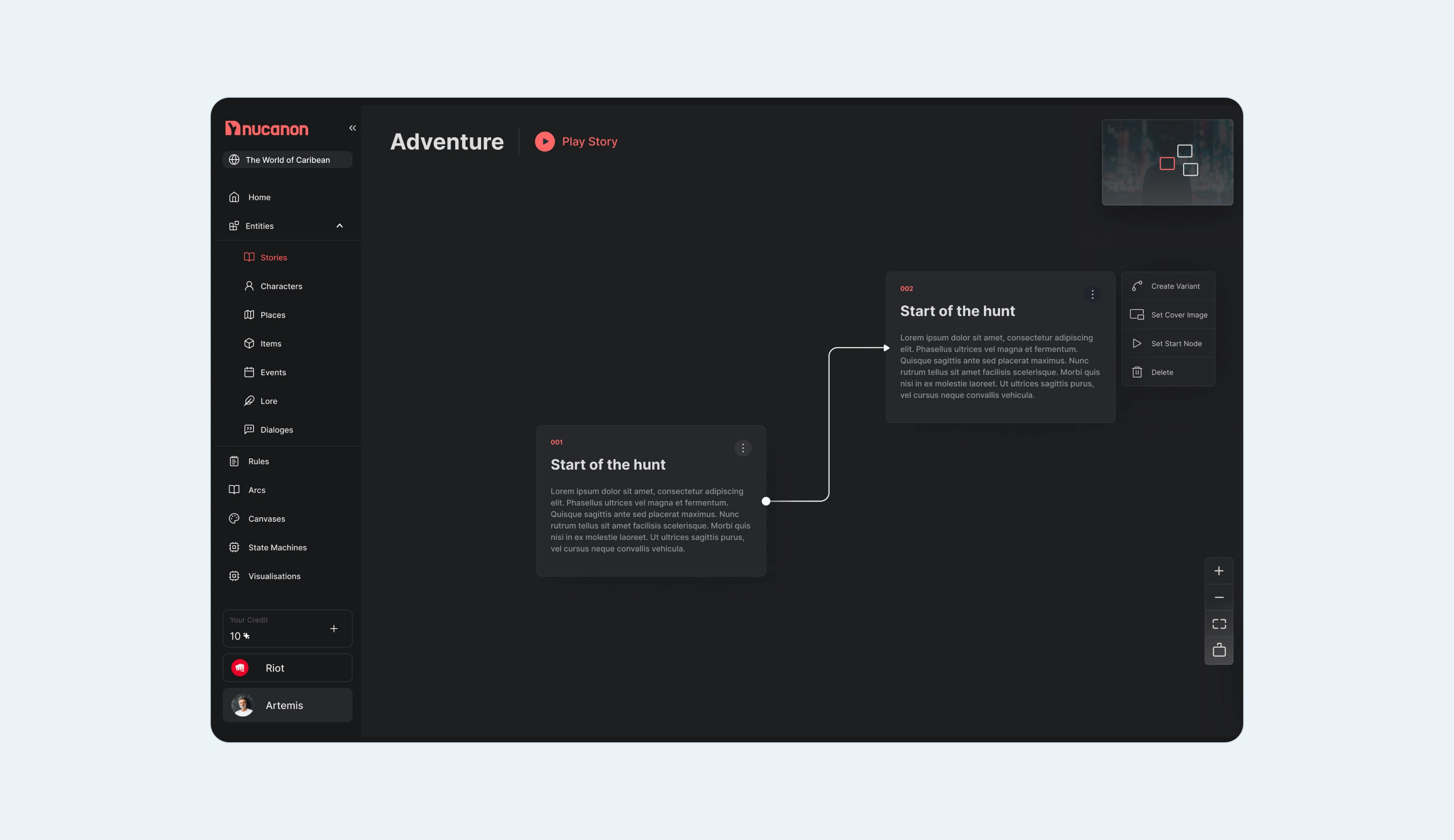
Task: Fit canvas to screen icon
Action: (1219, 624)
